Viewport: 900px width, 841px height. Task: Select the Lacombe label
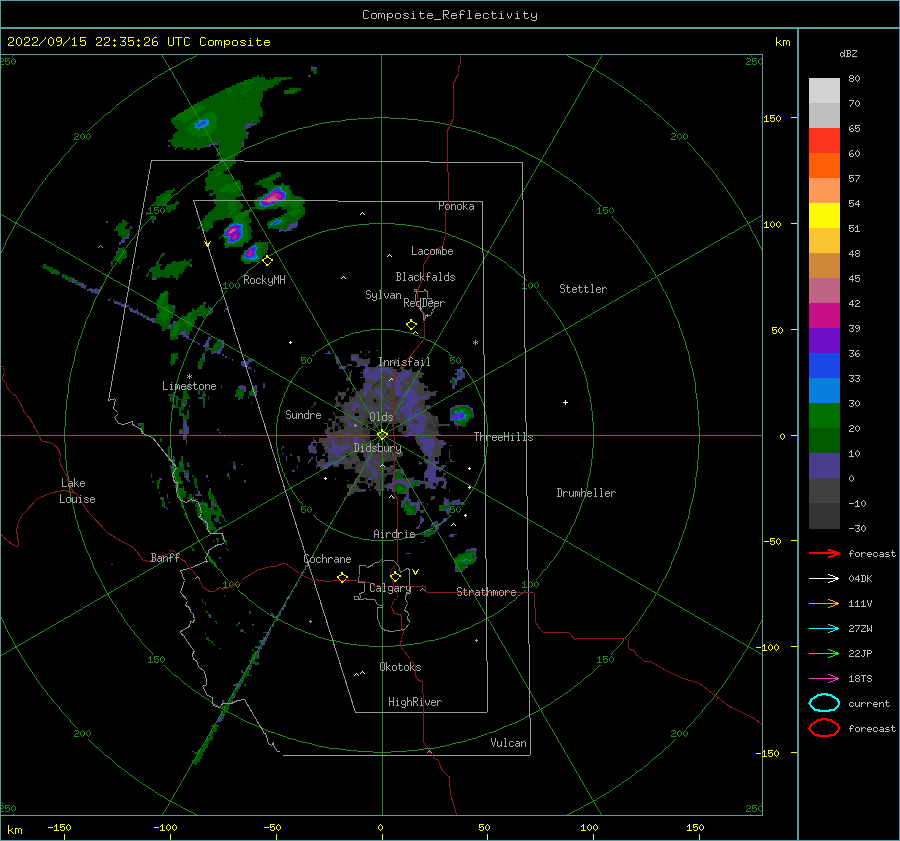click(432, 251)
